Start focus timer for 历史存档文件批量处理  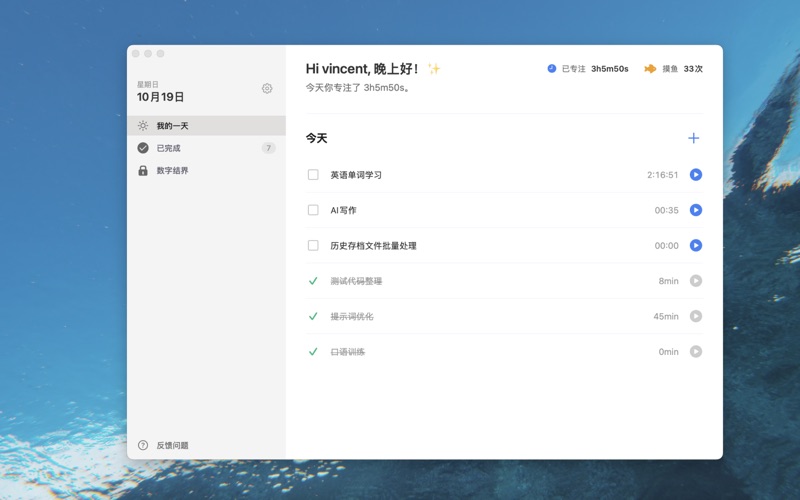pos(696,246)
